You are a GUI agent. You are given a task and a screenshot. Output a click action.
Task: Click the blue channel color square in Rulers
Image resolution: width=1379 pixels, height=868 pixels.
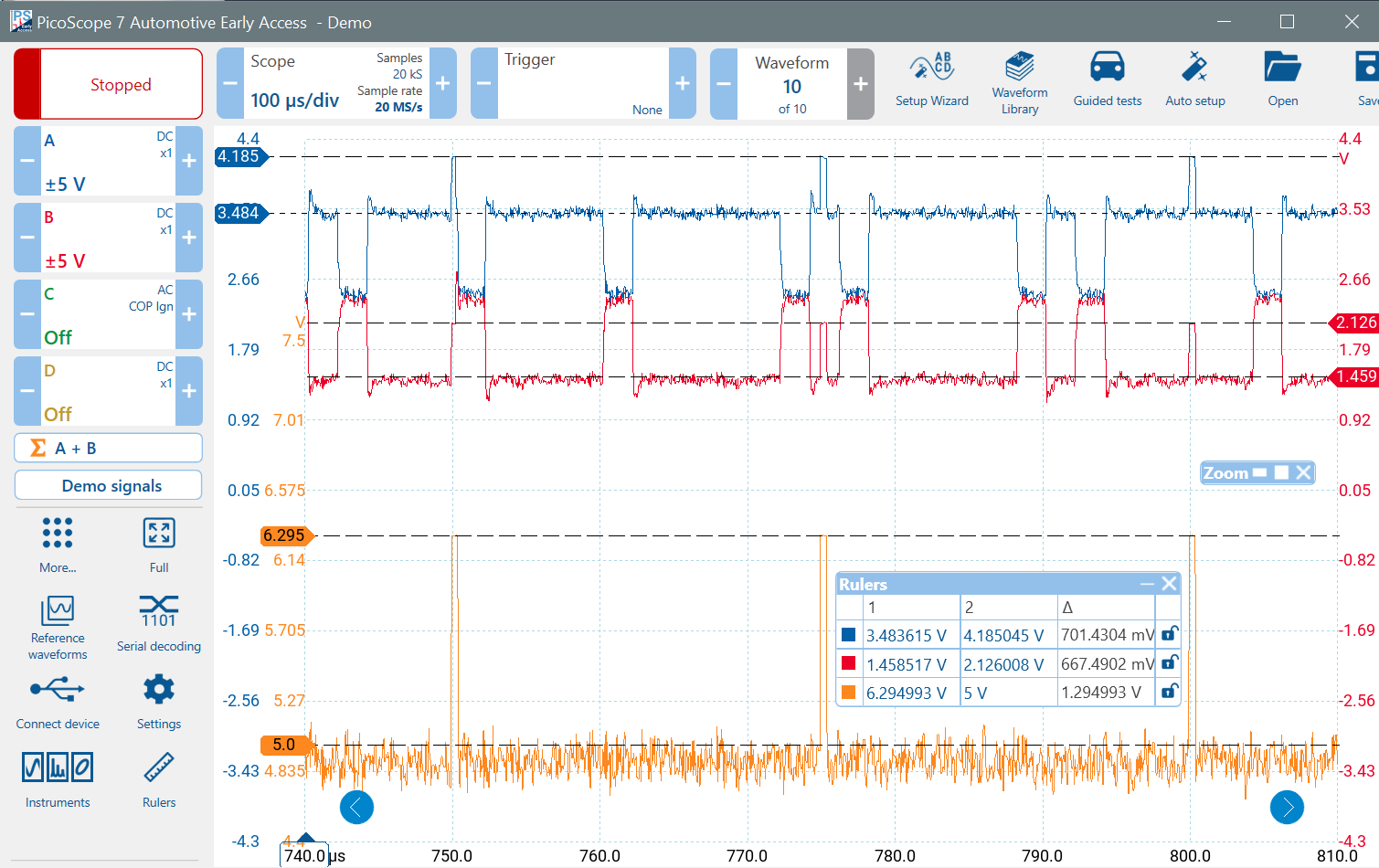[x=849, y=634]
